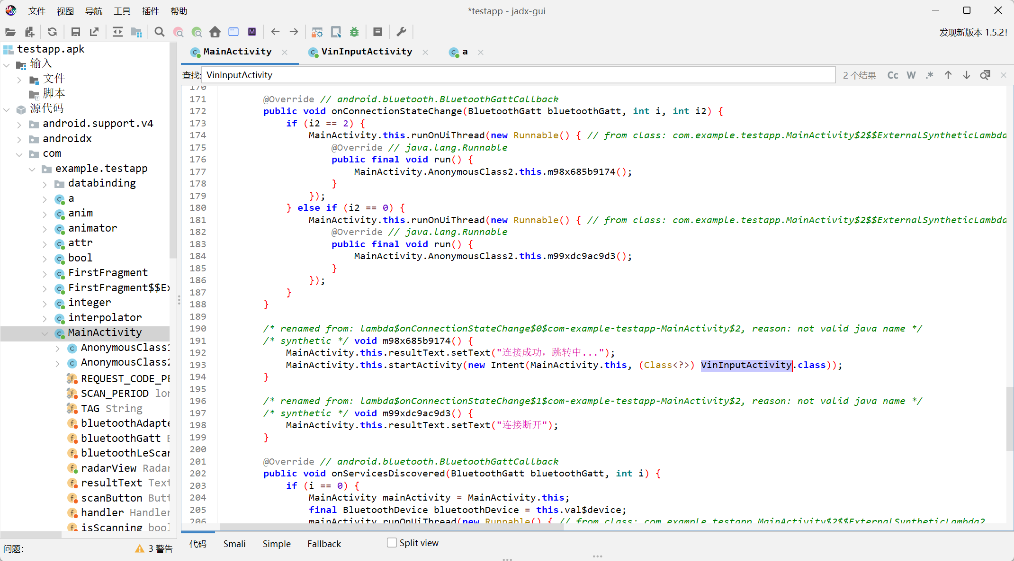Click the add files toolbar icon
Image resolution: width=1014 pixels, height=561 pixels.
tap(29, 32)
